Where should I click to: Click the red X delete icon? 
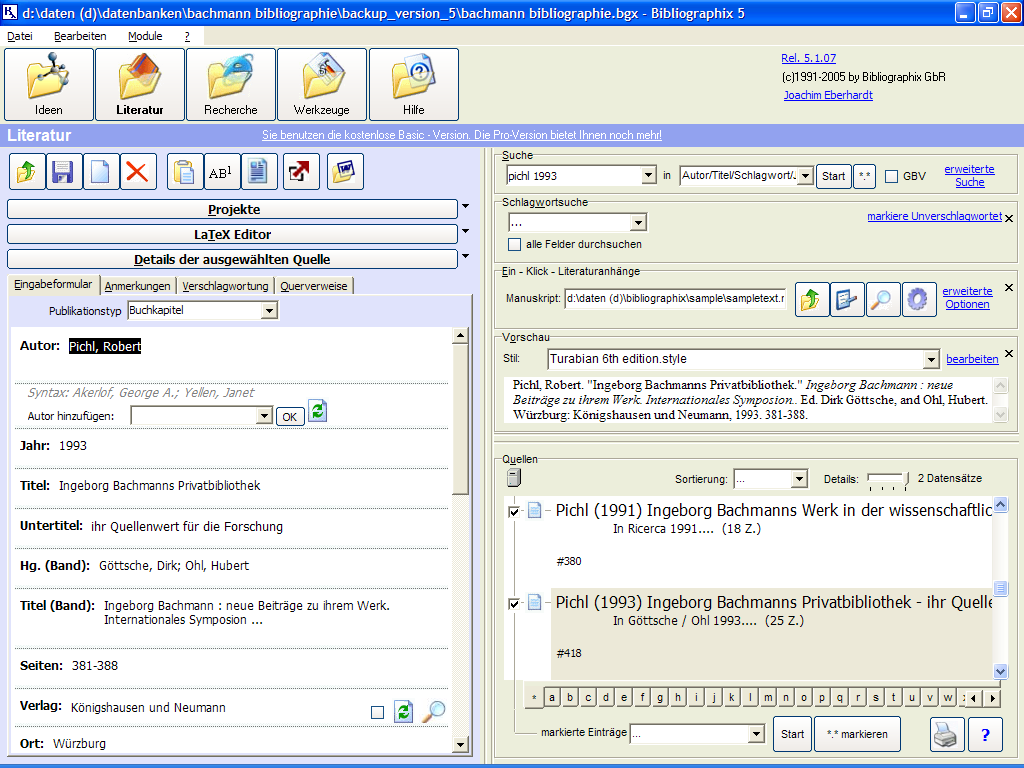(x=137, y=172)
